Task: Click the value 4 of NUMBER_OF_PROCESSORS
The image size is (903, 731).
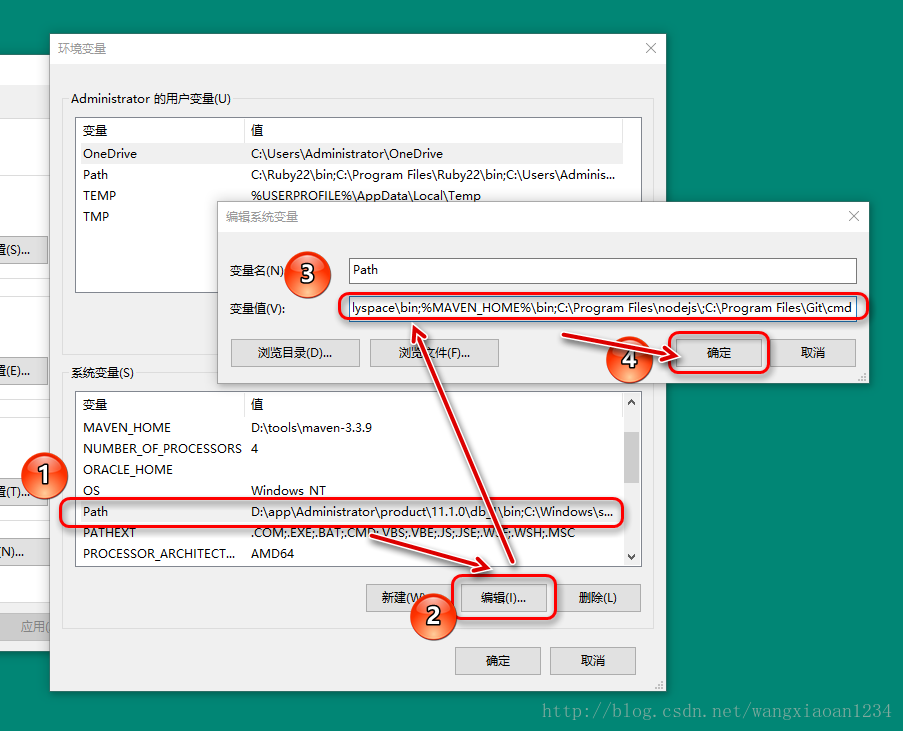Action: click(255, 449)
